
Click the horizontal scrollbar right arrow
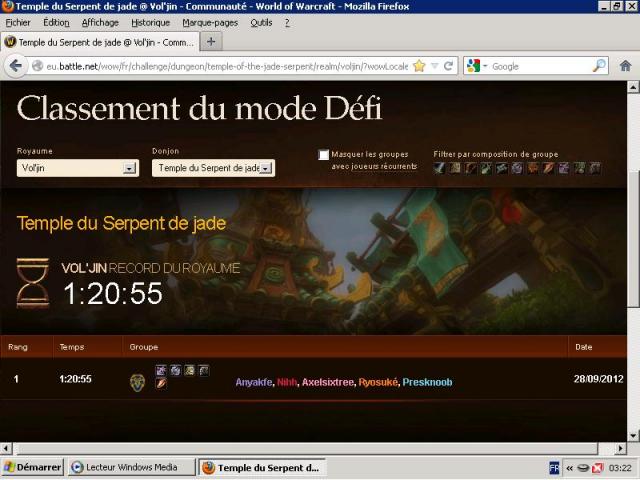point(620,448)
